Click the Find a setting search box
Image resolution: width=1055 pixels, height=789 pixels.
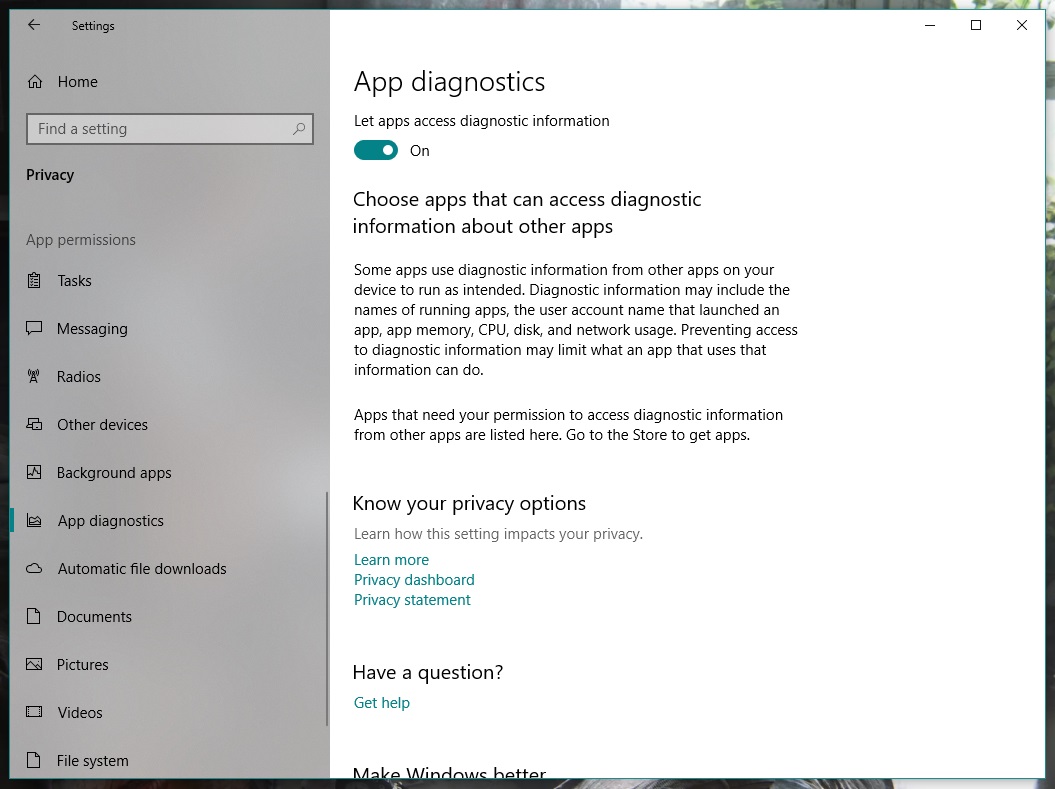point(160,129)
